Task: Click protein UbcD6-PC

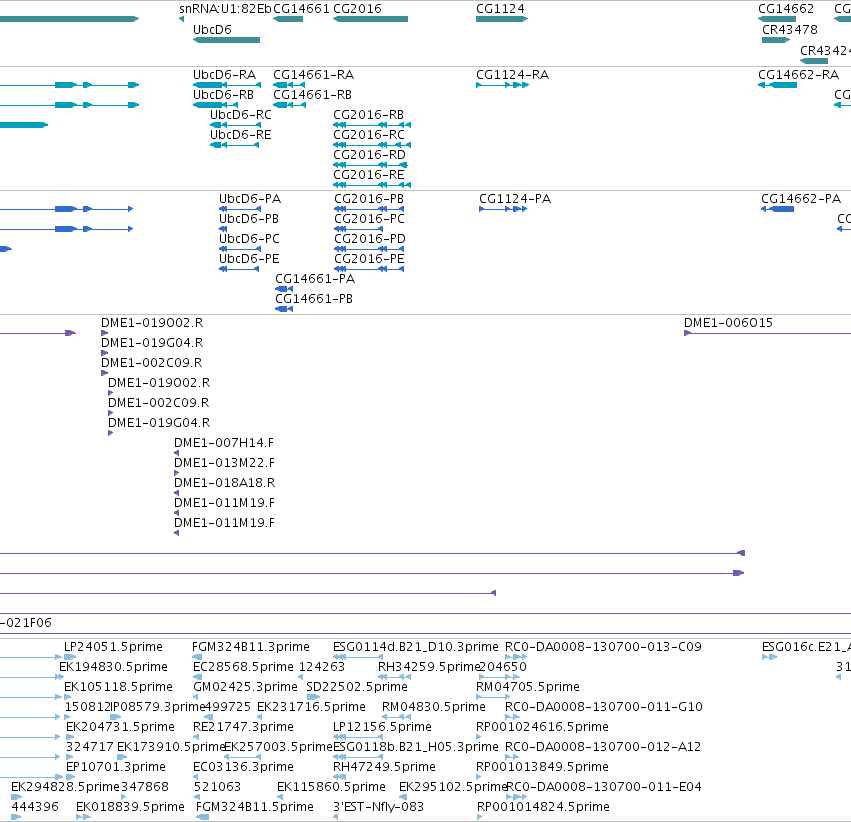Action: click(x=240, y=249)
